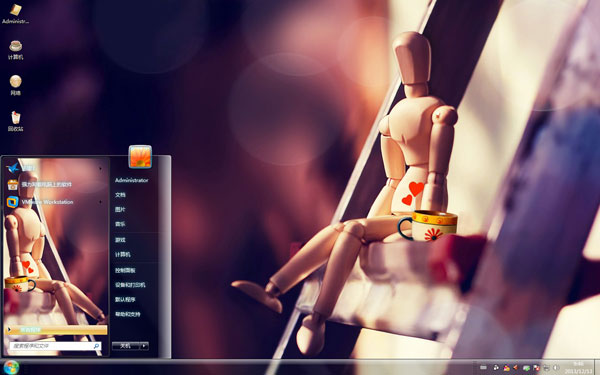
Task: Click the network tray icon
Action: click(546, 368)
